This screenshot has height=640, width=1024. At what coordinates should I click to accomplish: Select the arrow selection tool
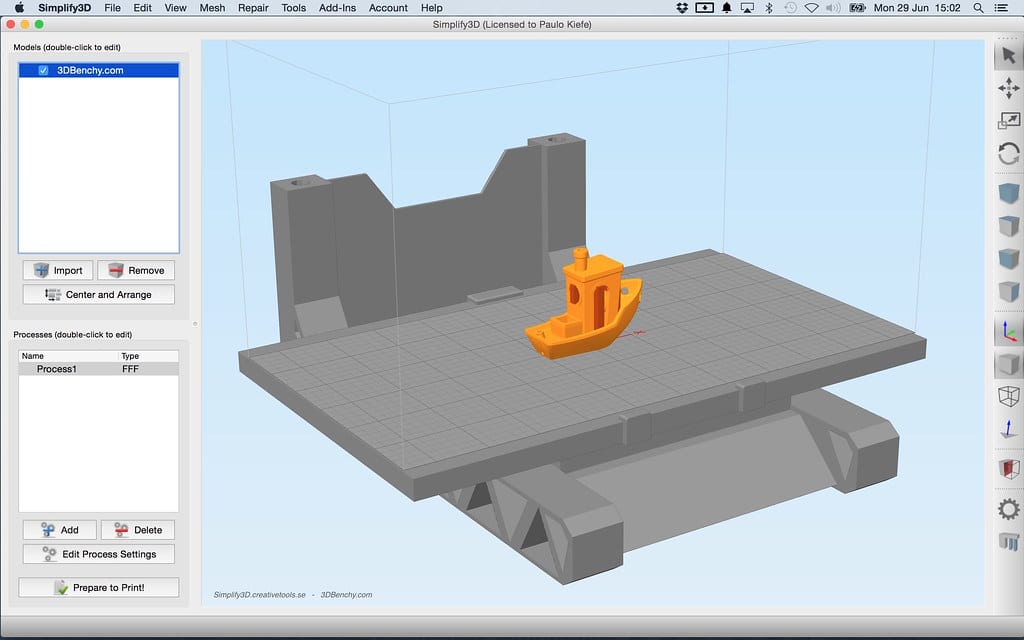(x=1009, y=56)
